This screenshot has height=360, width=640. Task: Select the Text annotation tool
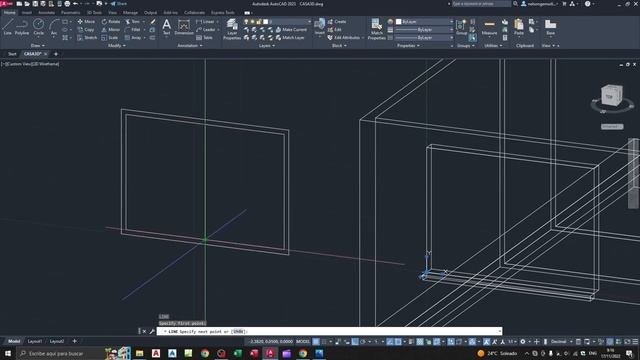coord(166,27)
